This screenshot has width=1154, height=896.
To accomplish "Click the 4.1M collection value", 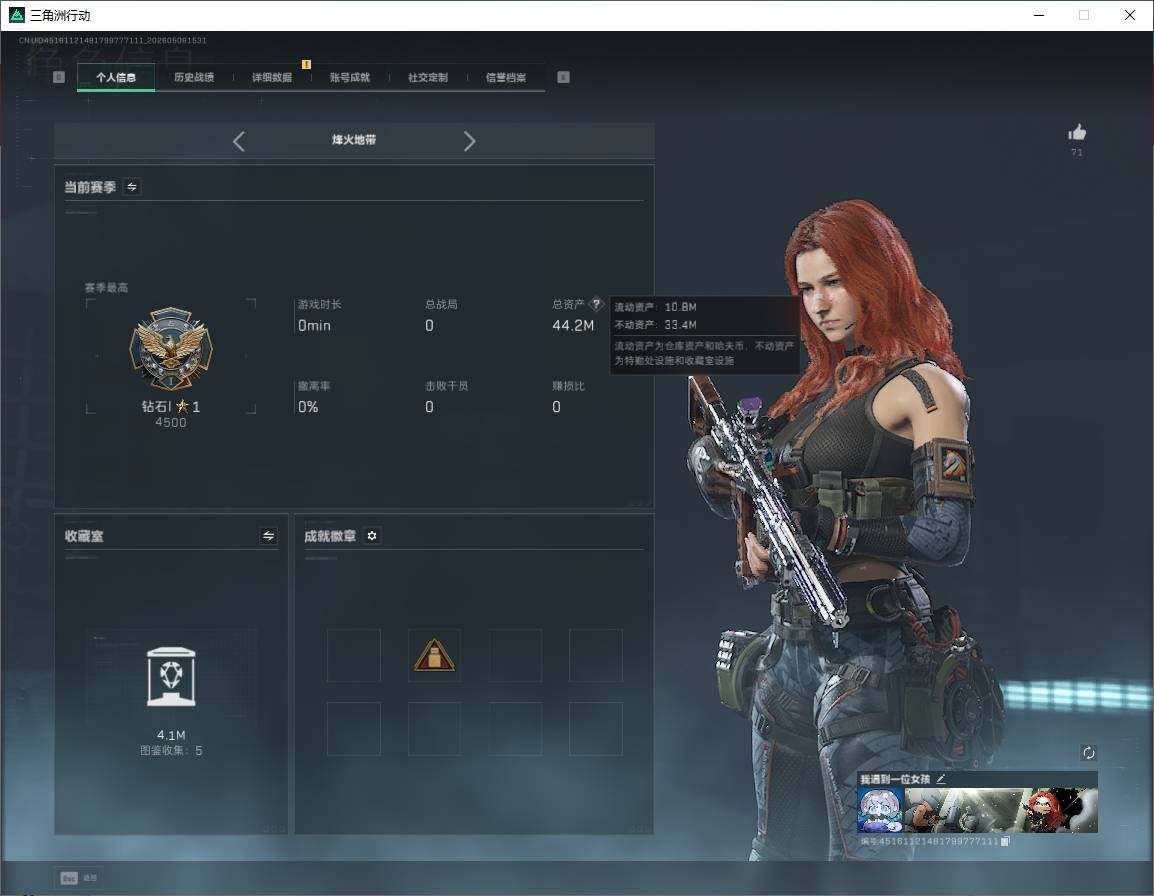I will click(x=171, y=735).
